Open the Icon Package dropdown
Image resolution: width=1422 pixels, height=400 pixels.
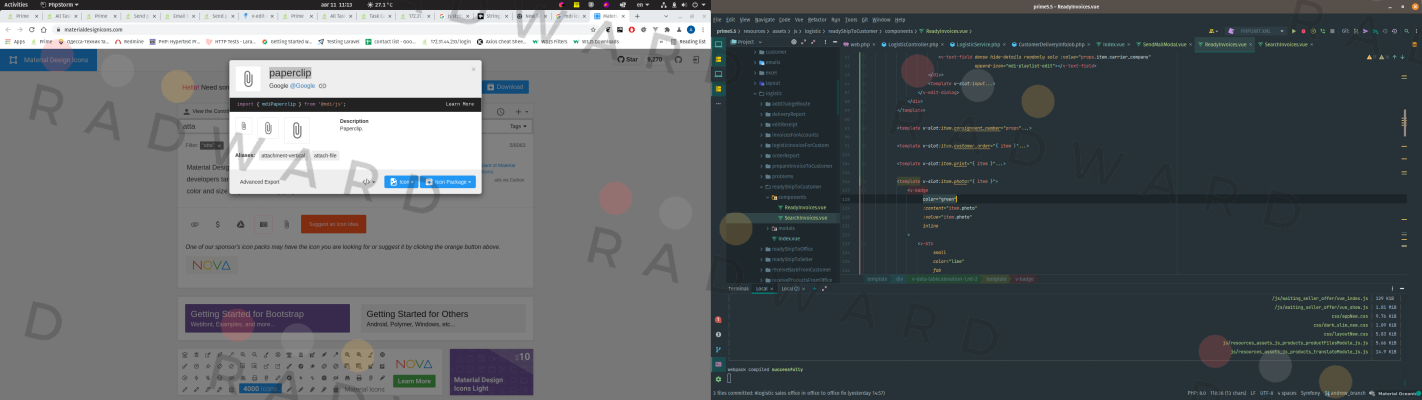[447, 182]
